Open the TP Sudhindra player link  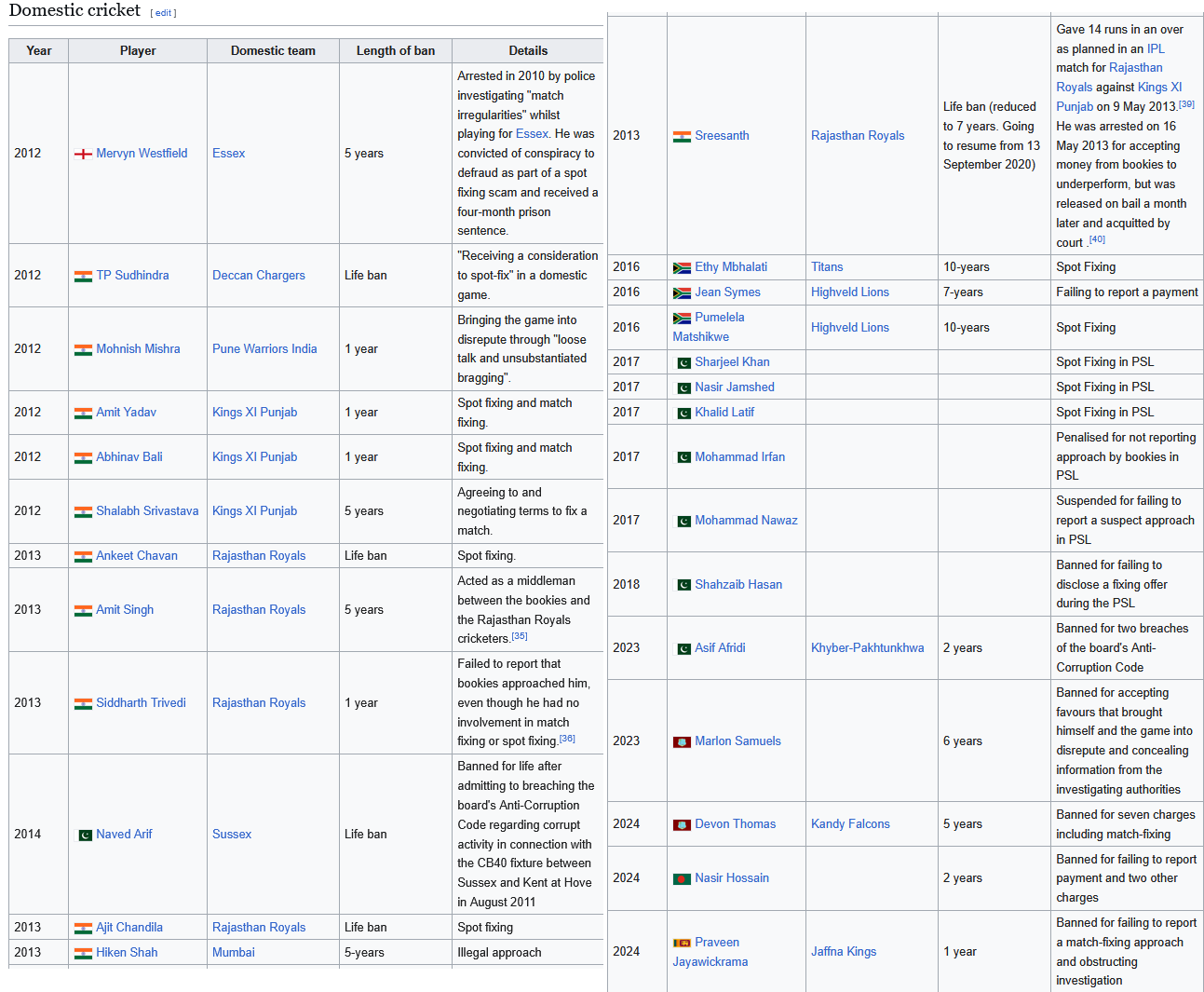click(x=132, y=276)
